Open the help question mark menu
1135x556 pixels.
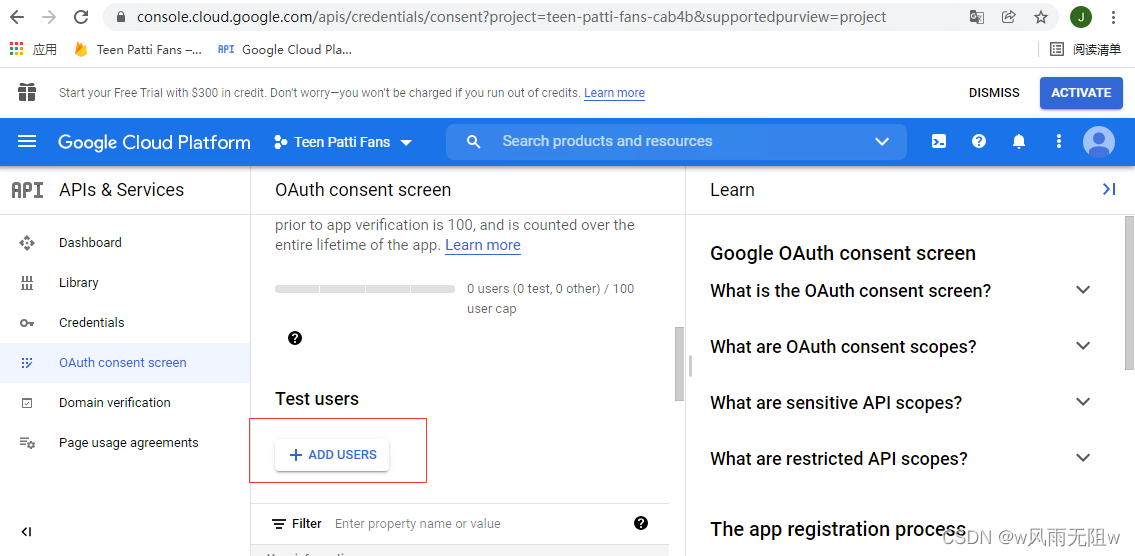(x=979, y=142)
